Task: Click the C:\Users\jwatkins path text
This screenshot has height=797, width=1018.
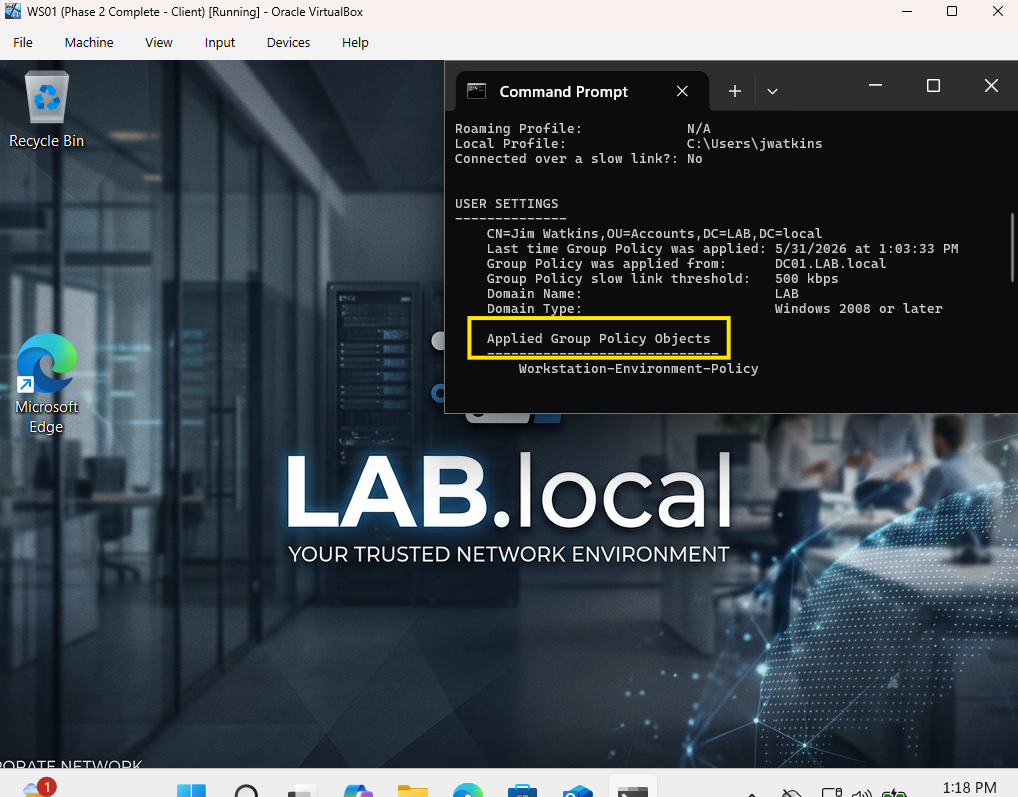Action: coord(754,143)
